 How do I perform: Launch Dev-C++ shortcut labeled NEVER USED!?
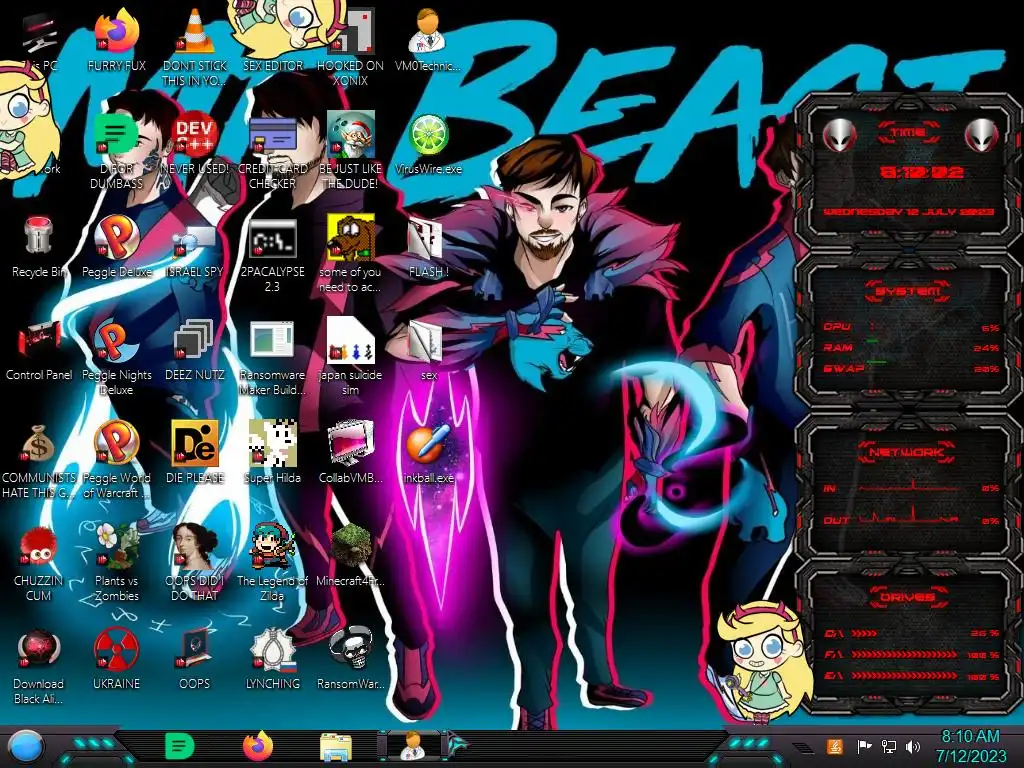[x=195, y=144]
